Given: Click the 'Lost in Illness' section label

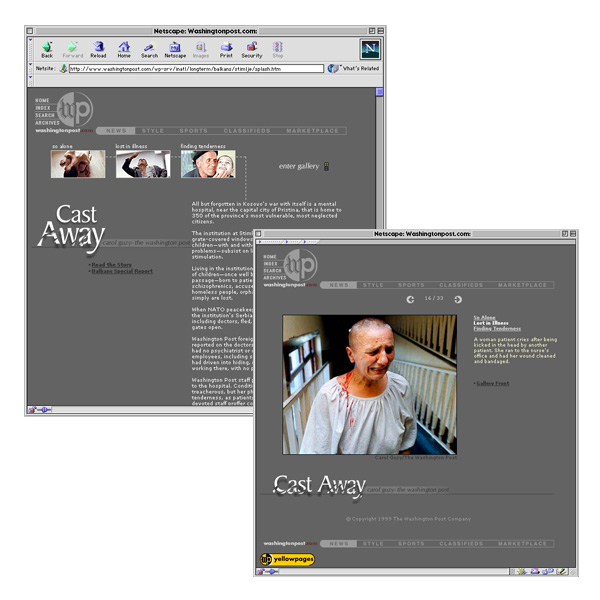Looking at the screenshot, I should 491,323.
